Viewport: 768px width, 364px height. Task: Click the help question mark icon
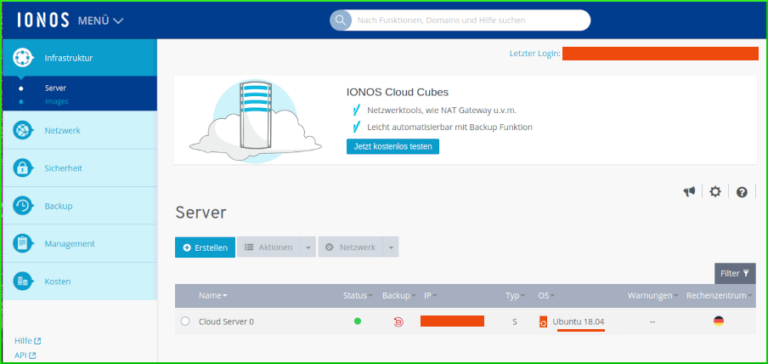(742, 193)
